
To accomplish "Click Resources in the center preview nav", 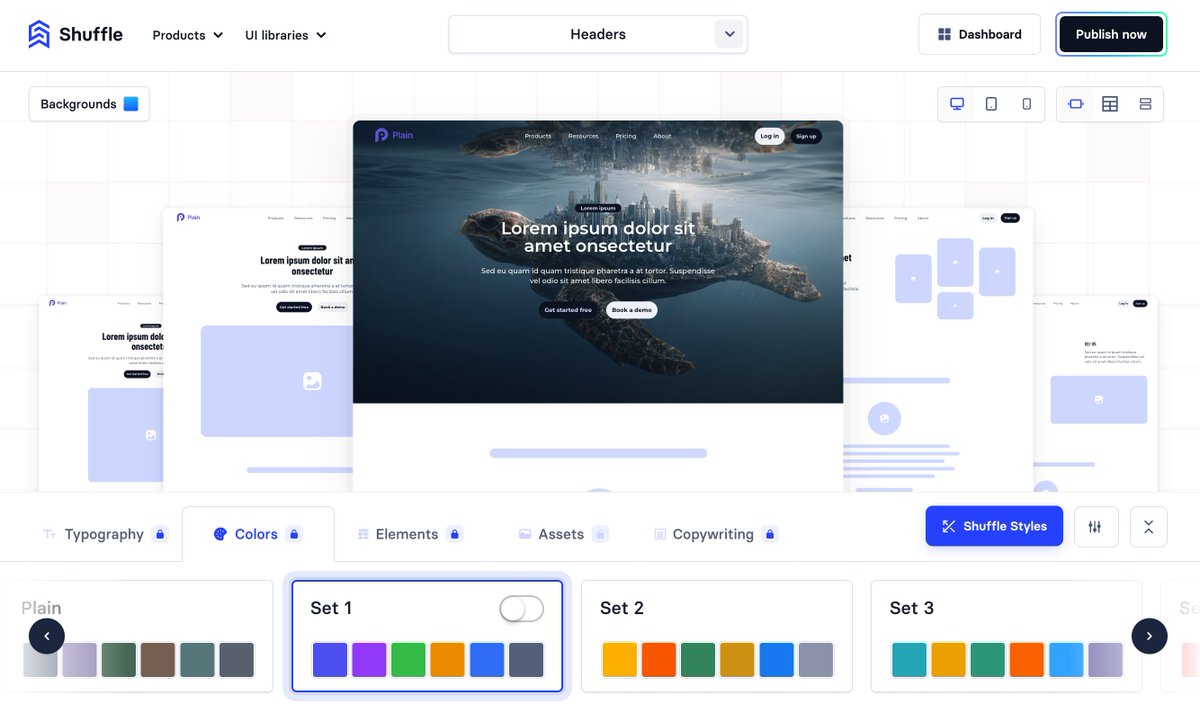I will [583, 136].
